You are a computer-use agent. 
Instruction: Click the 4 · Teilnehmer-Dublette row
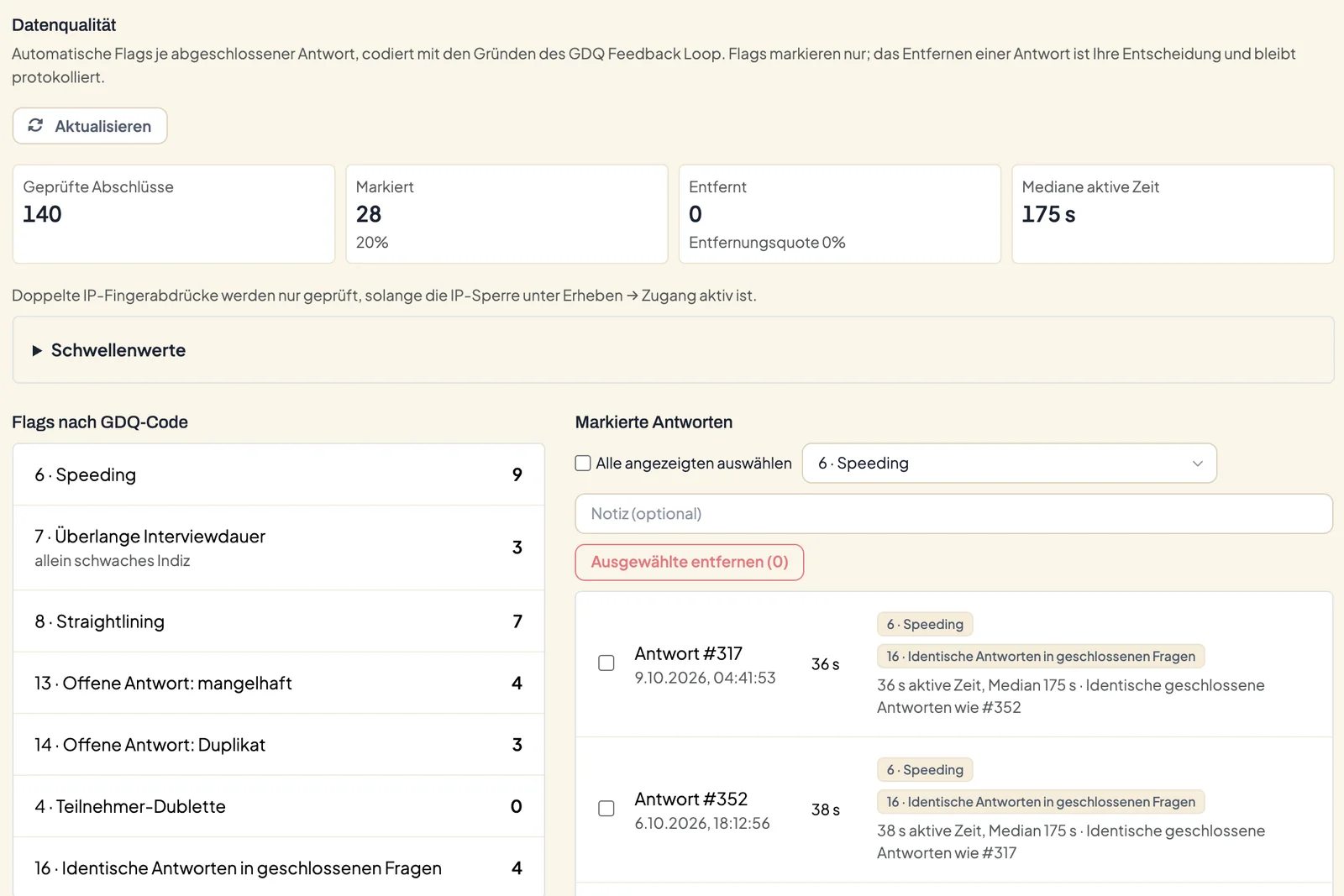coord(279,806)
